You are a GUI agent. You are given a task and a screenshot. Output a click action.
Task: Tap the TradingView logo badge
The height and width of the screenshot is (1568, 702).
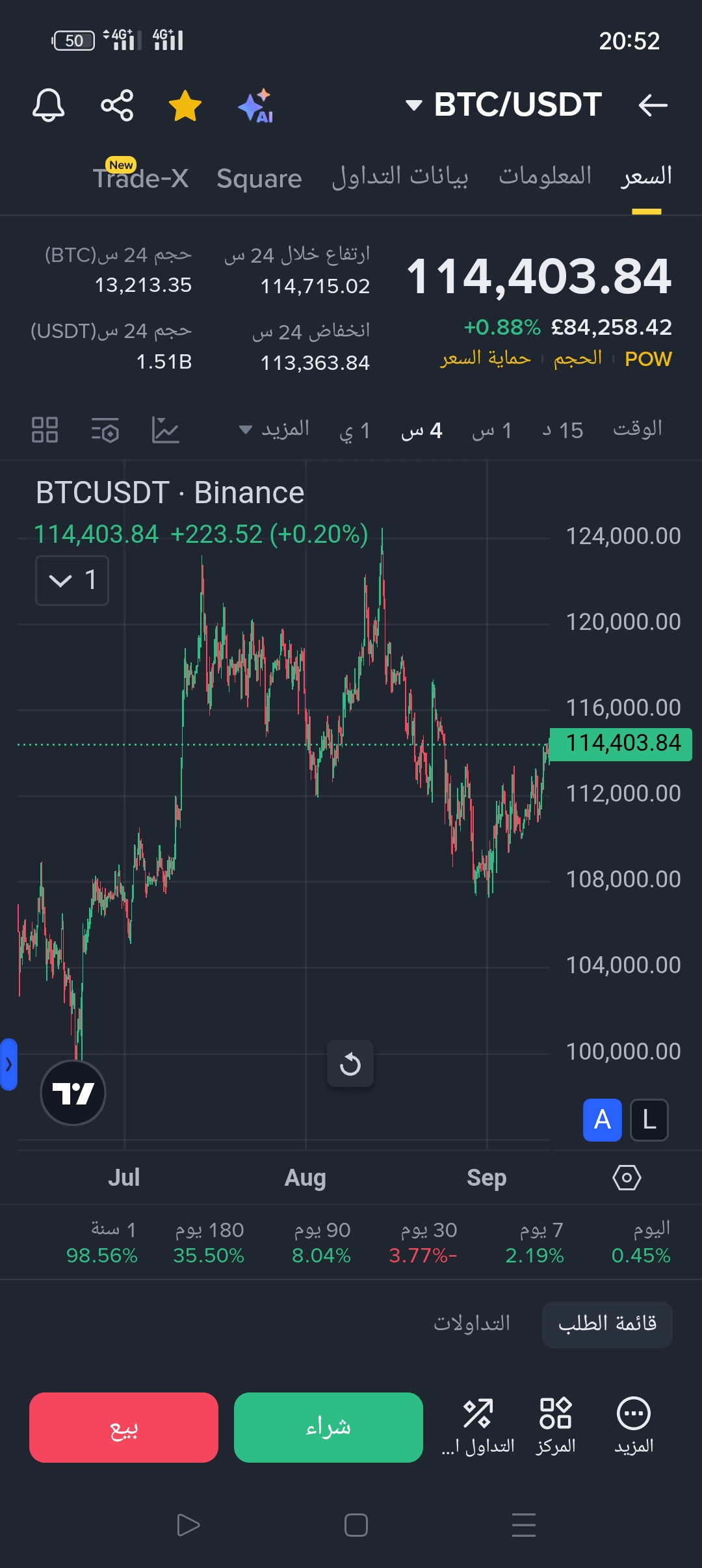pos(73,1093)
